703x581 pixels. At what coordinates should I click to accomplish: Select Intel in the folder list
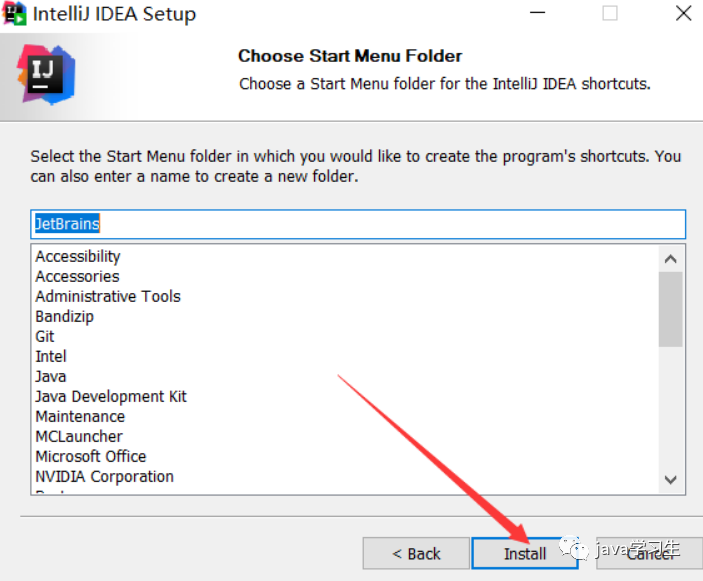pyautogui.click(x=51, y=357)
